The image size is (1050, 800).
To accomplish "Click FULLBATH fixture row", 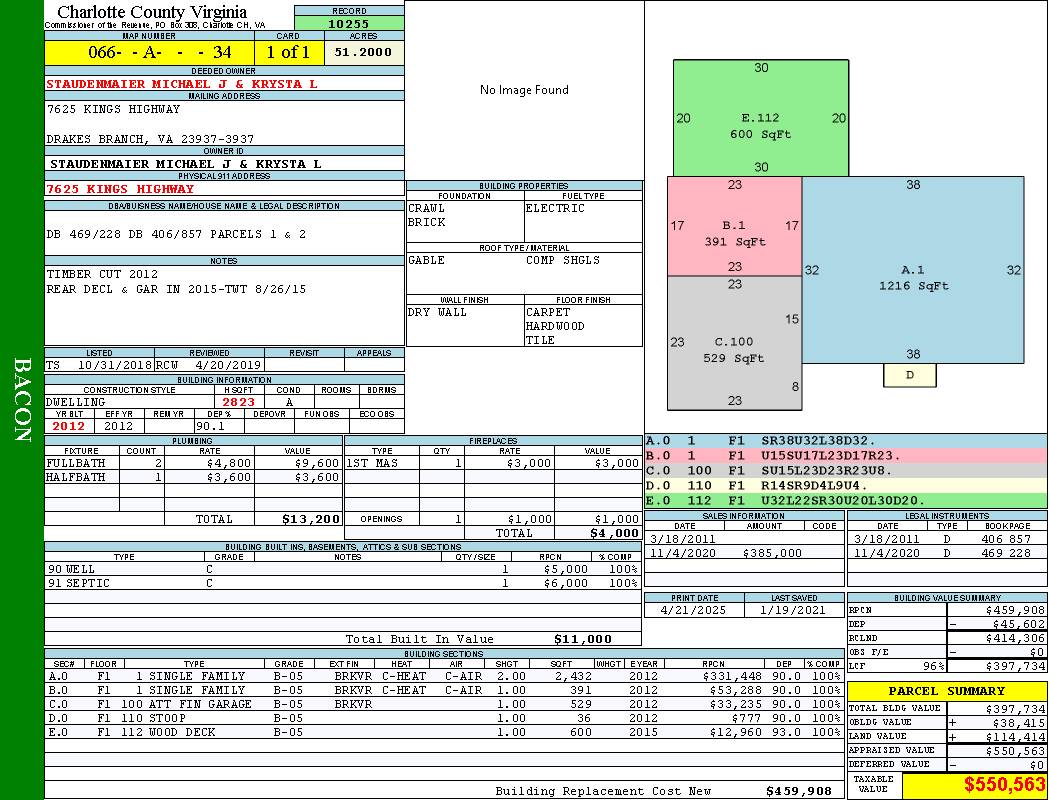I will pyautogui.click(x=194, y=463).
